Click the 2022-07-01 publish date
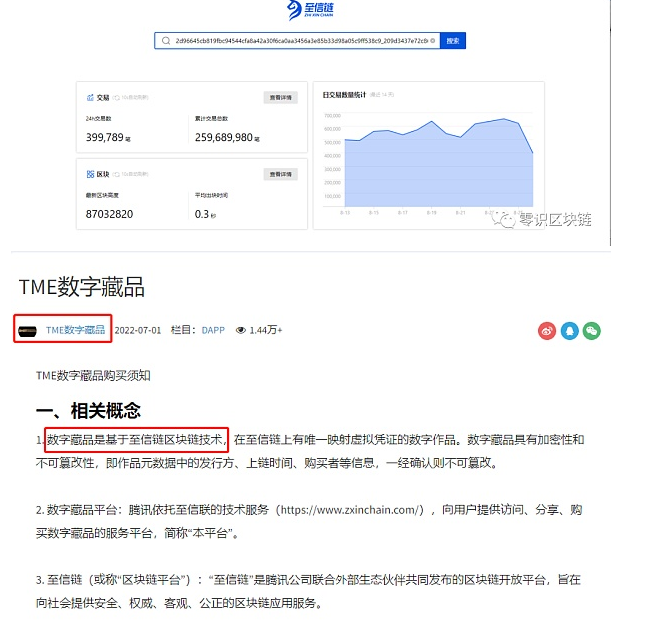 (138, 330)
